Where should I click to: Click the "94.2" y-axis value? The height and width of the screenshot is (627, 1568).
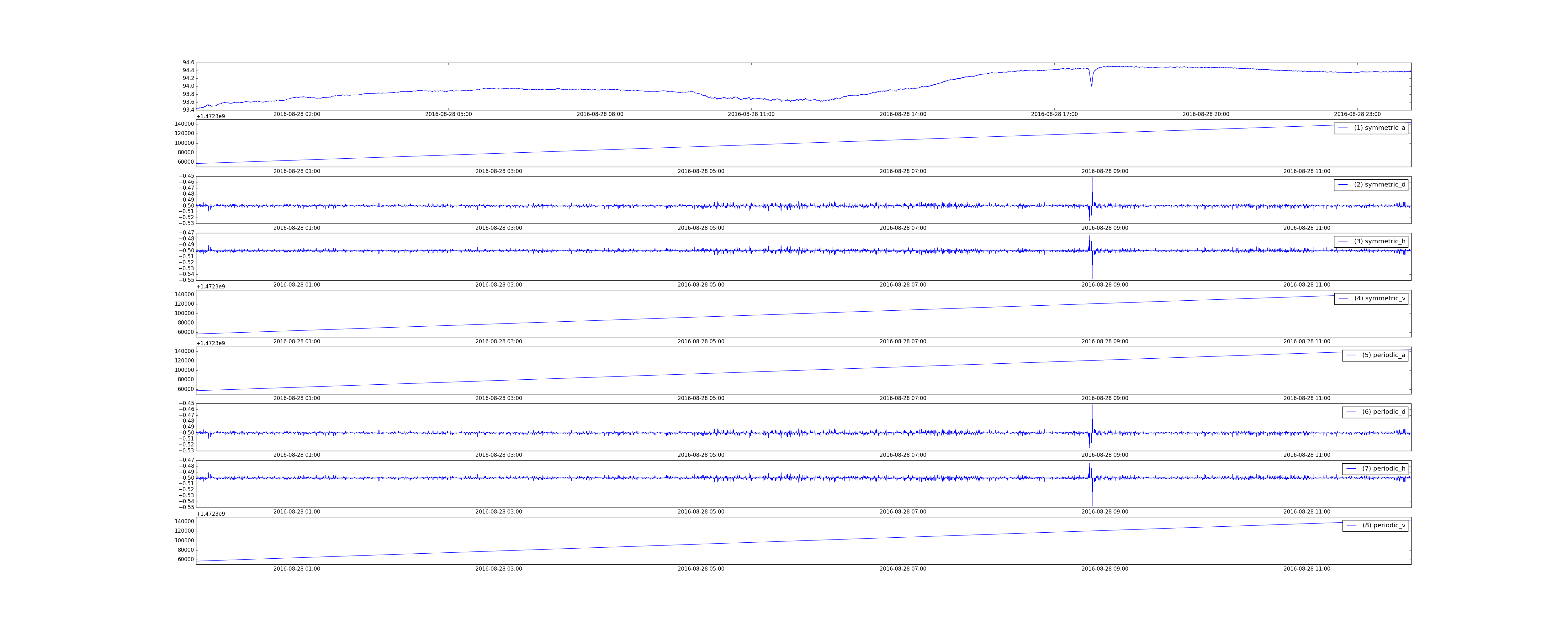[188, 78]
